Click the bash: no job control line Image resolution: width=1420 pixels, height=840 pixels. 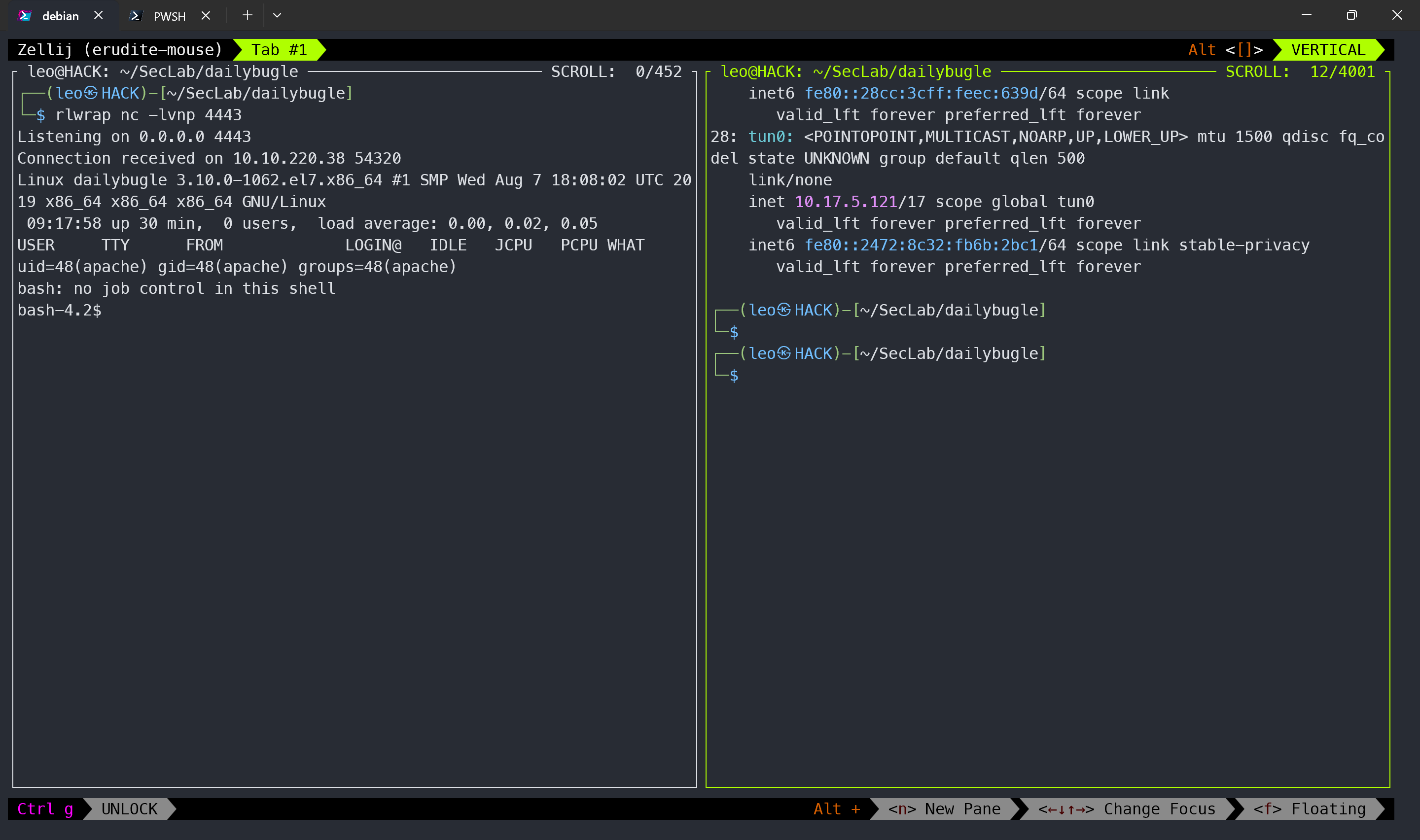176,288
